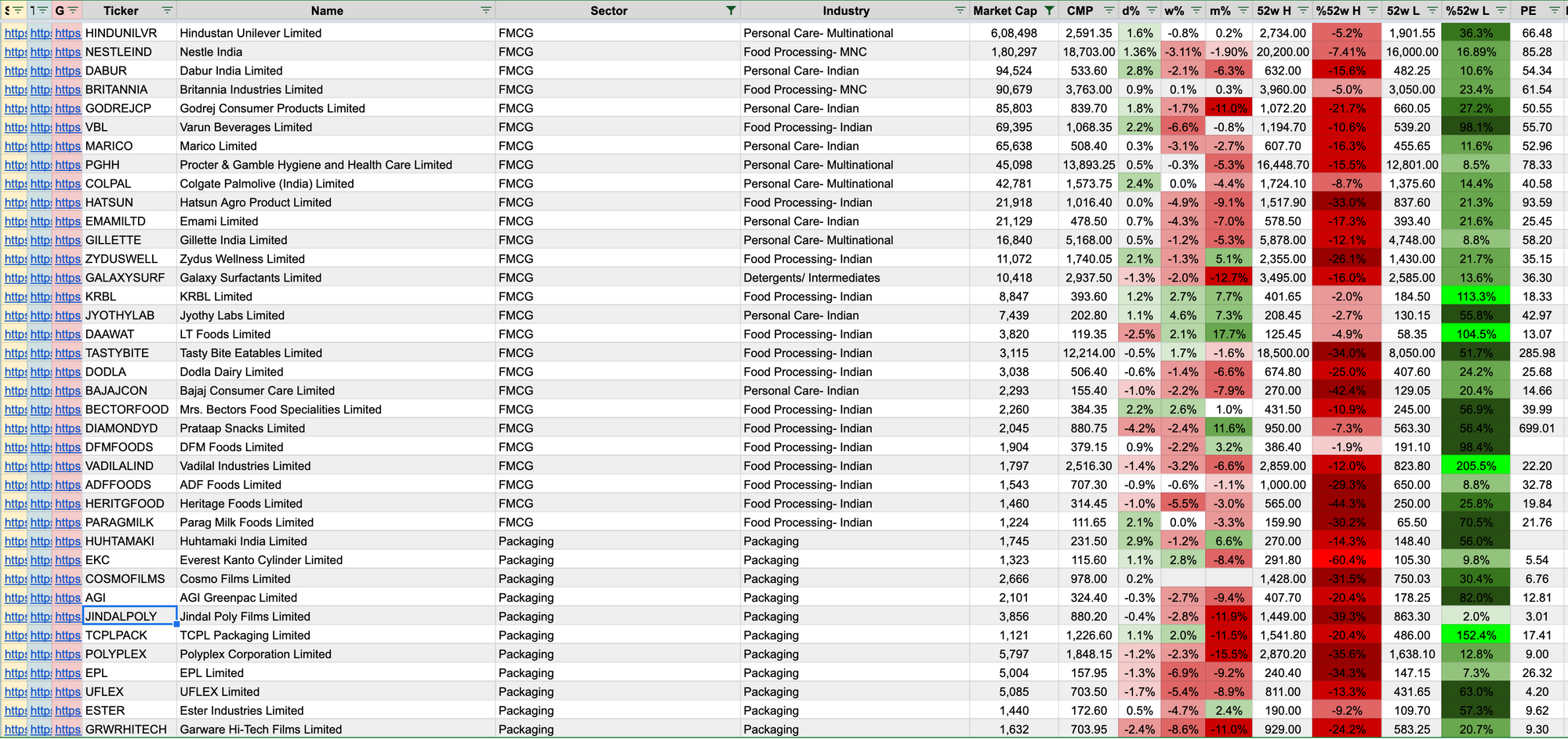Open the https link adjacent to DABUR ticker
The width and height of the screenshot is (1568, 739).
coord(67,71)
